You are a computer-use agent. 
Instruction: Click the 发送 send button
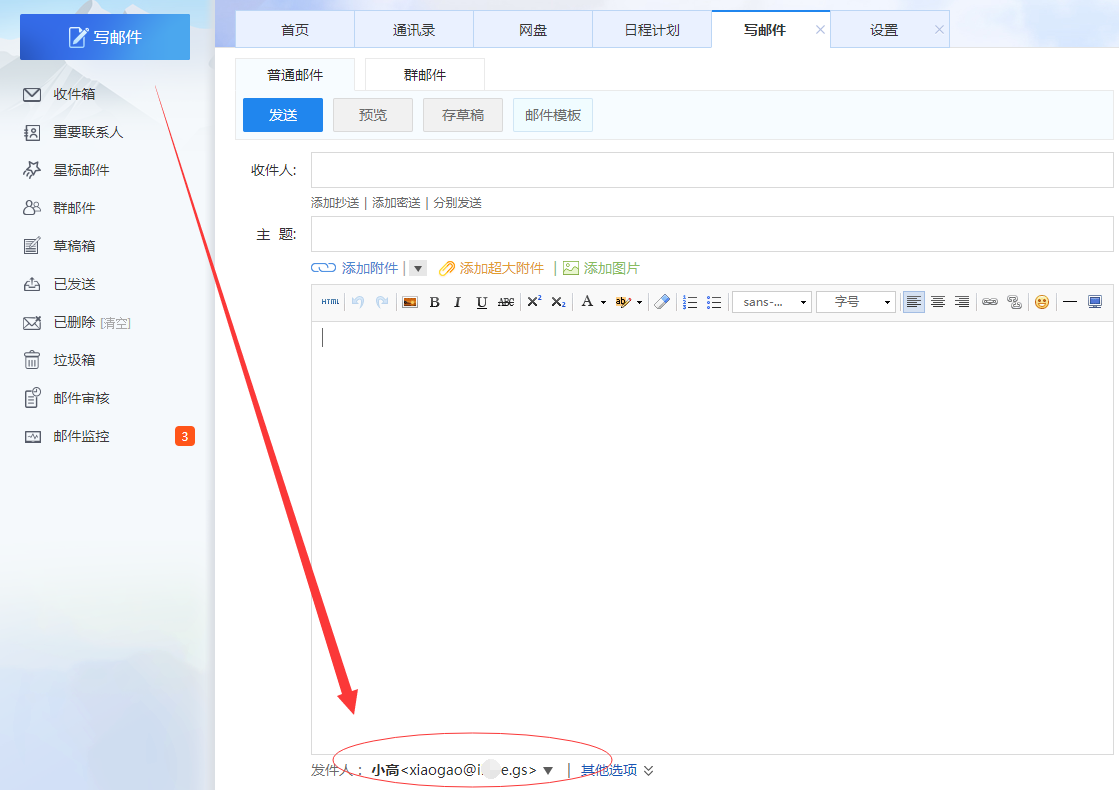(x=282, y=115)
